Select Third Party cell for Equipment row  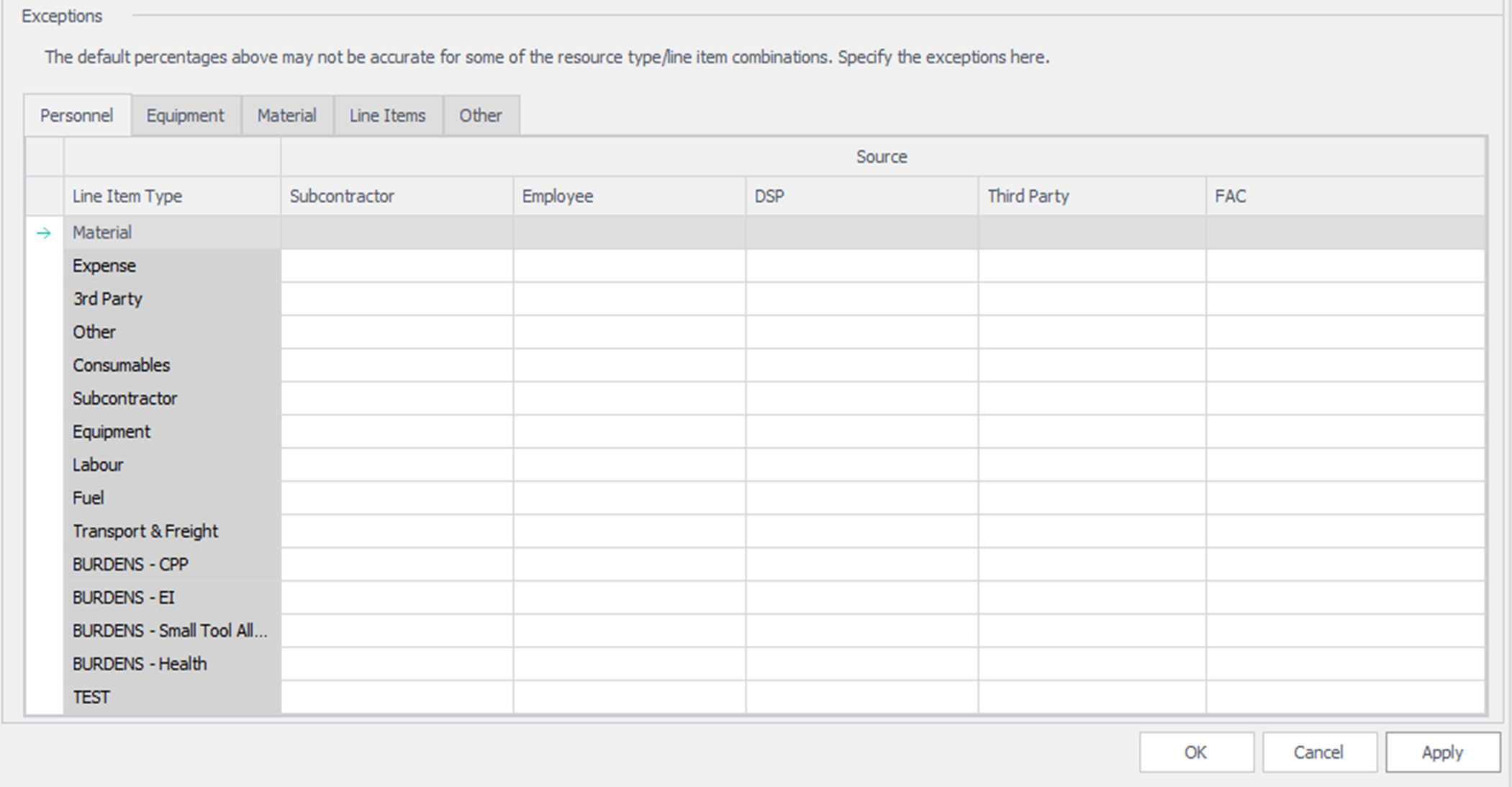click(x=1091, y=431)
